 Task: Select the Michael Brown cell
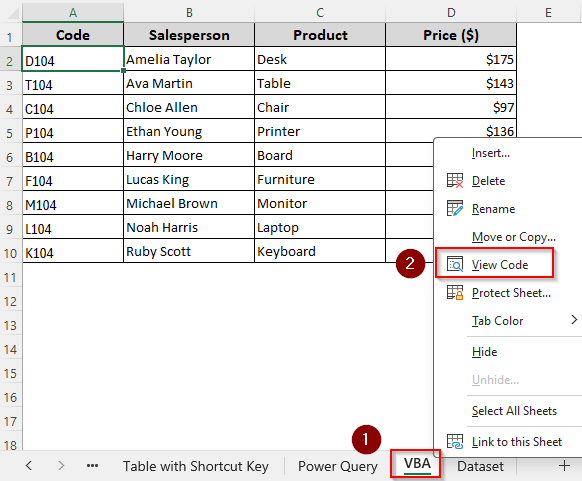(x=189, y=203)
